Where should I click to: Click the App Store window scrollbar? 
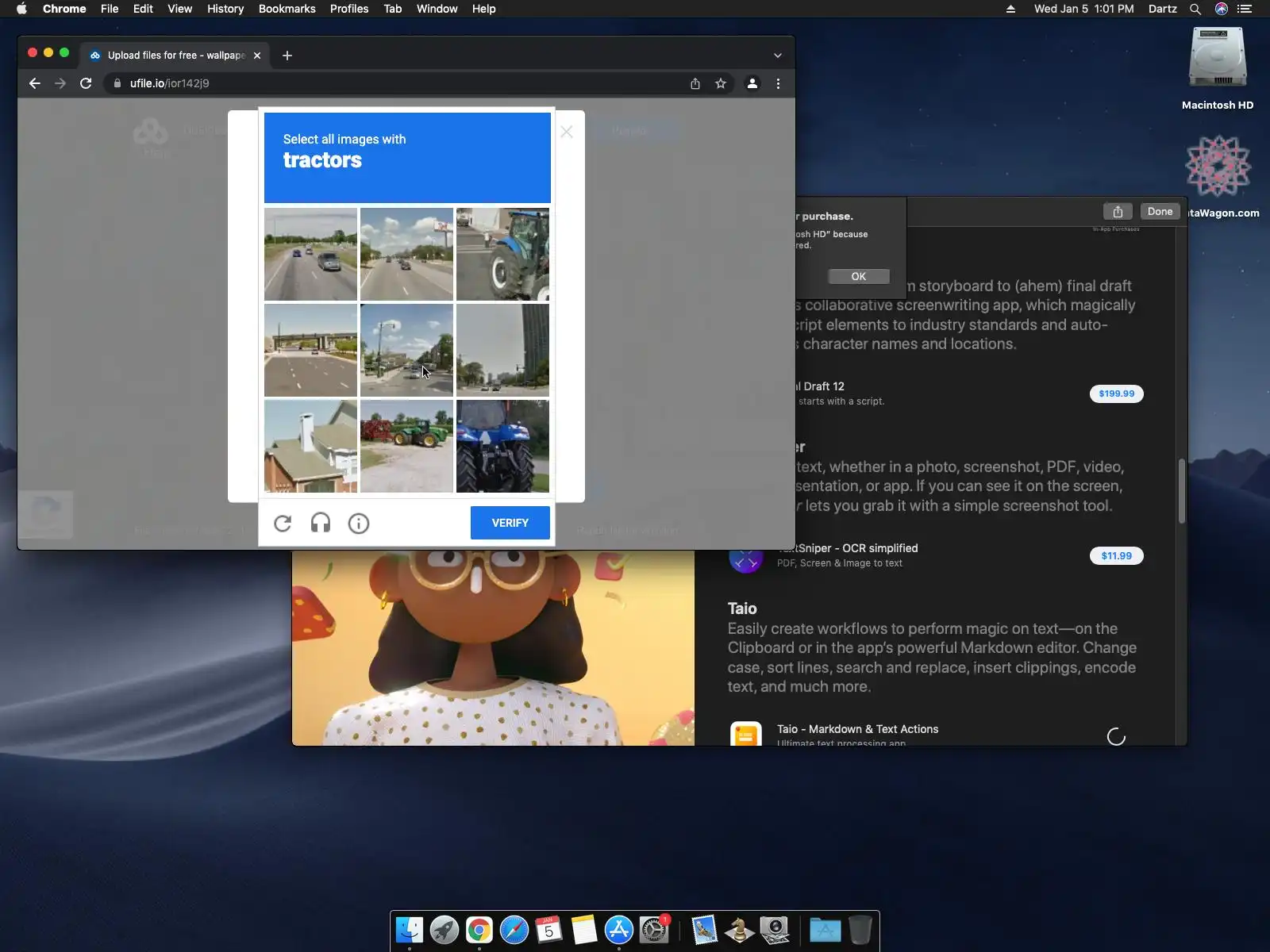(1181, 490)
